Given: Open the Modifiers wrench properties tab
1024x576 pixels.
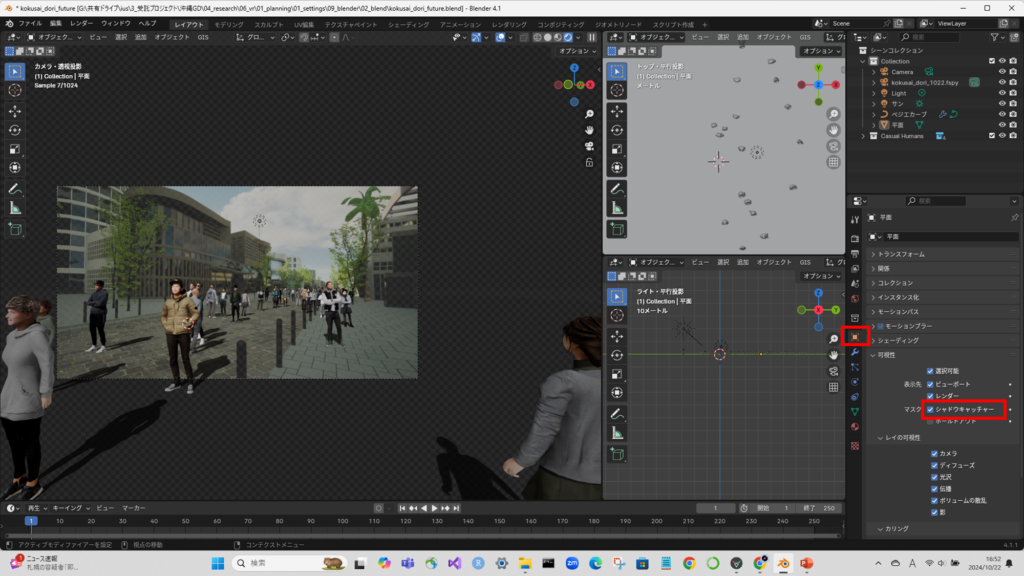Looking at the screenshot, I should click(x=854, y=352).
